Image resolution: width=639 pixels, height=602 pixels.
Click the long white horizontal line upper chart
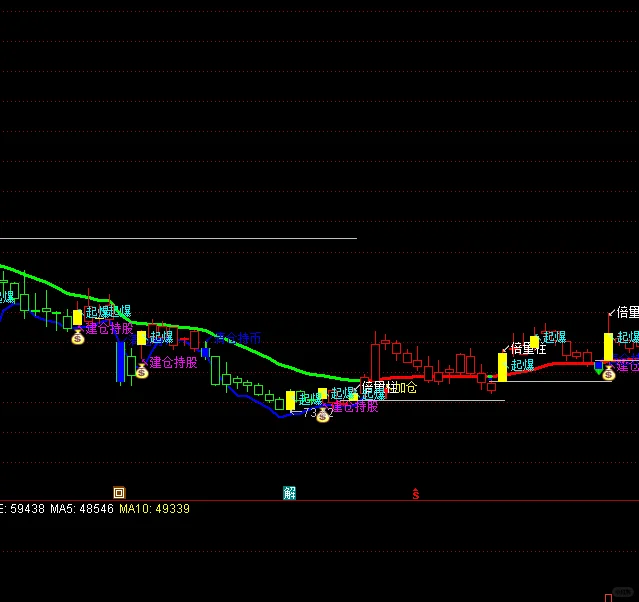(178, 238)
